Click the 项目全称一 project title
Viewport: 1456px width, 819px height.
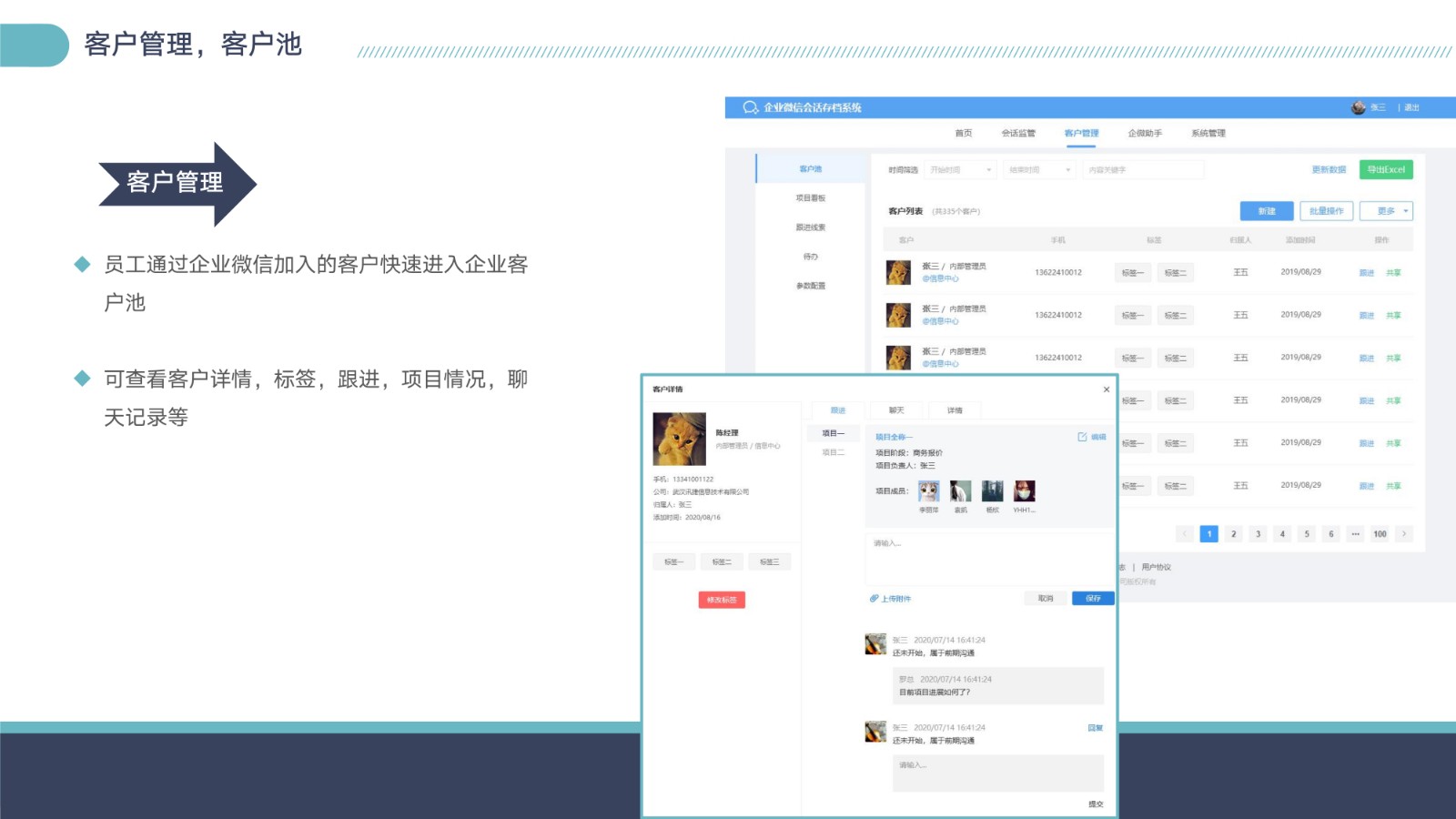(x=894, y=438)
